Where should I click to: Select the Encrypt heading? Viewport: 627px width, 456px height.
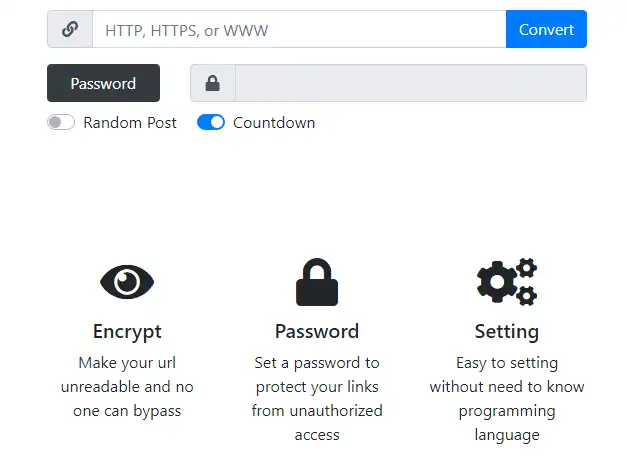tap(127, 331)
